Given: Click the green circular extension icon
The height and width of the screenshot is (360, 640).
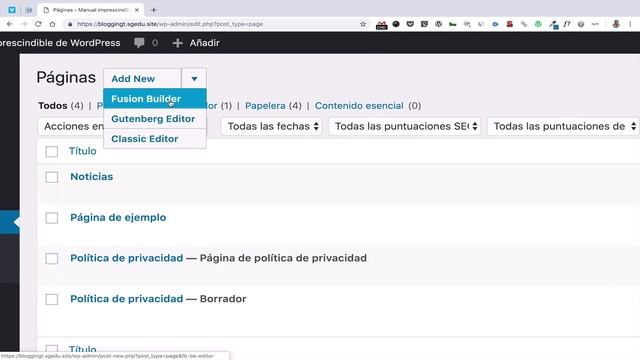Looking at the screenshot, I should 538,24.
